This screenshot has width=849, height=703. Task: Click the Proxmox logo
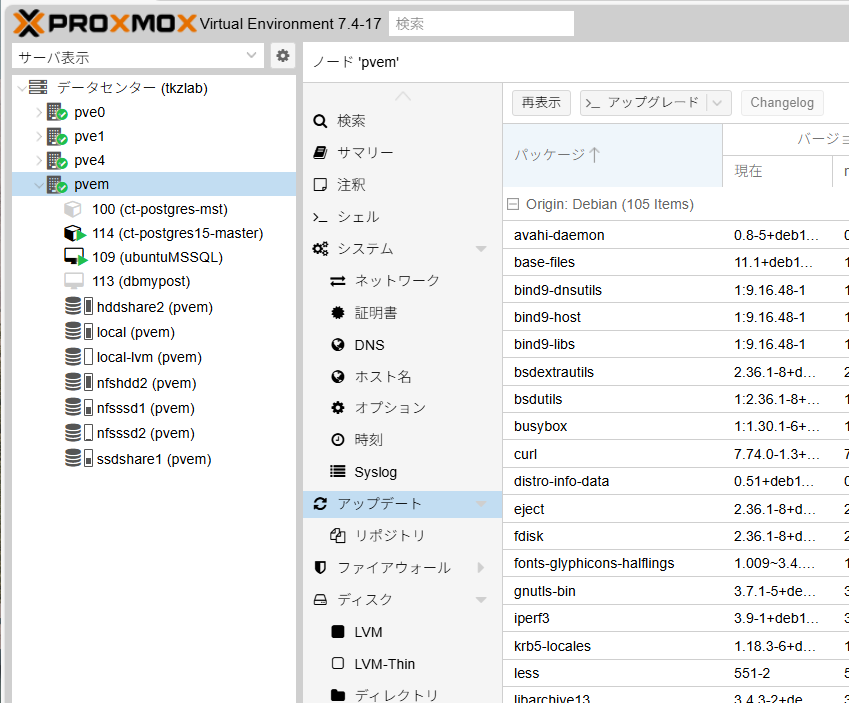click(105, 23)
